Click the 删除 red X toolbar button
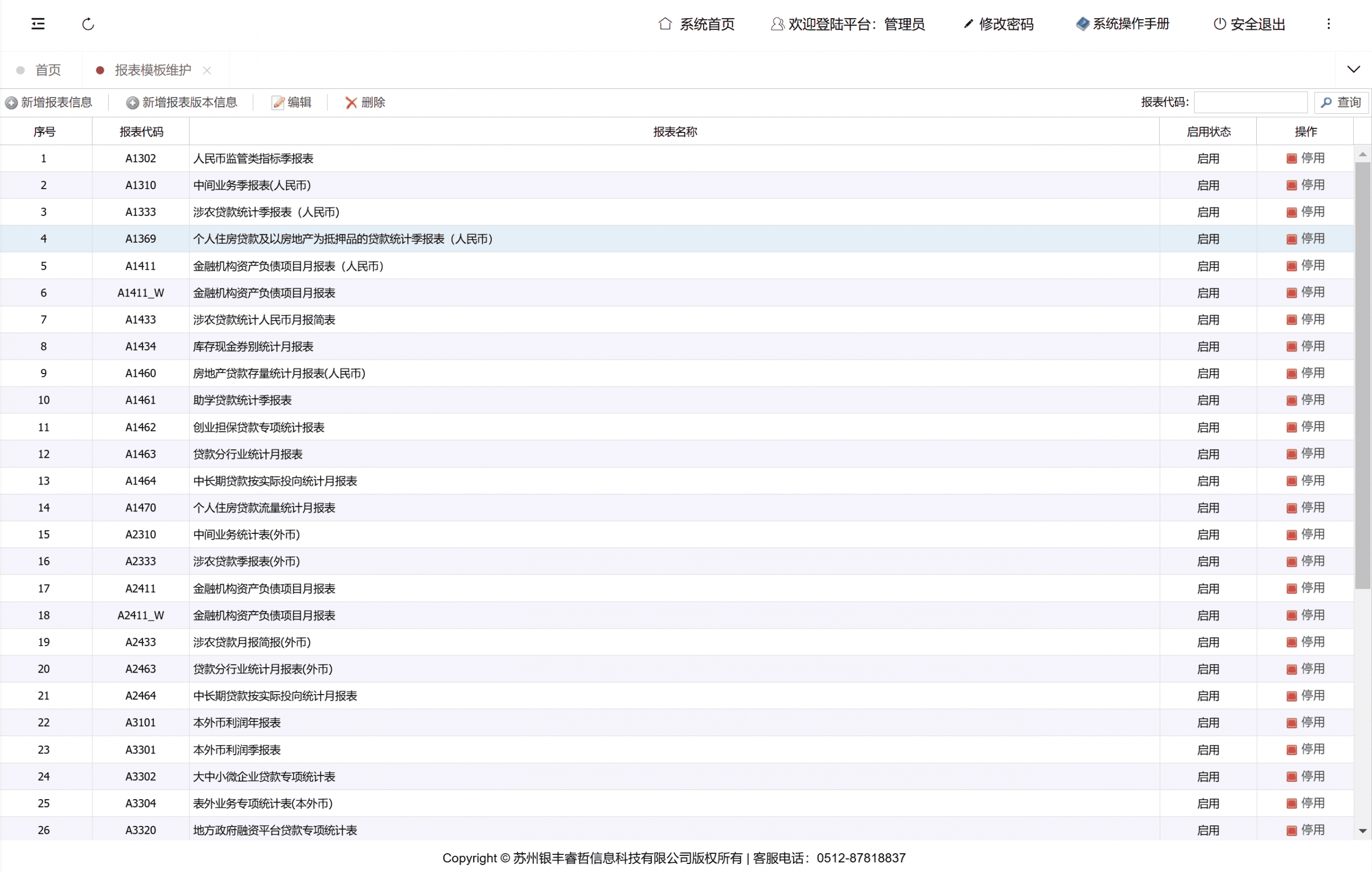This screenshot has width=1372, height=872. [x=364, y=102]
